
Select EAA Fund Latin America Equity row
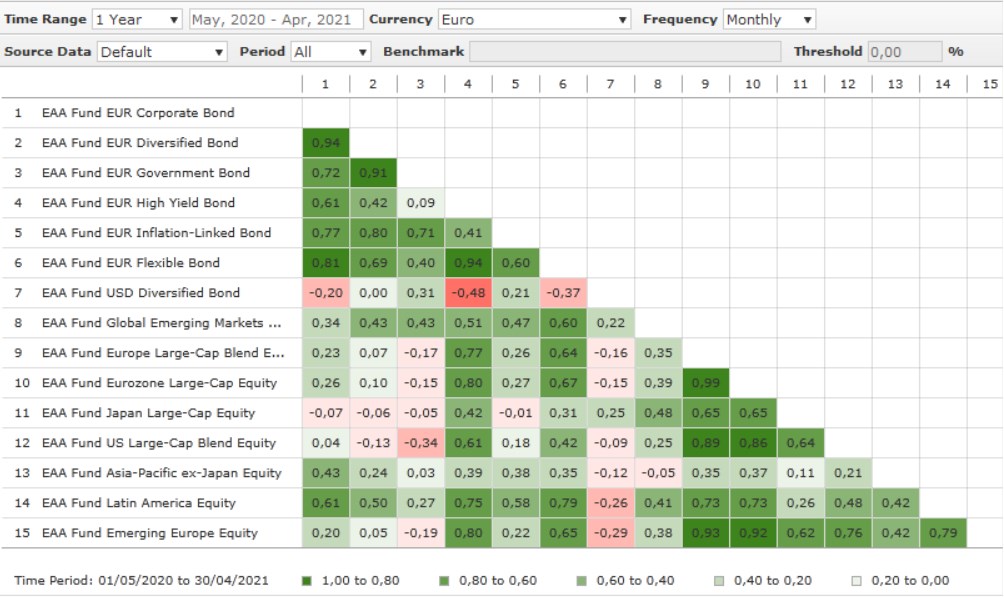138,503
